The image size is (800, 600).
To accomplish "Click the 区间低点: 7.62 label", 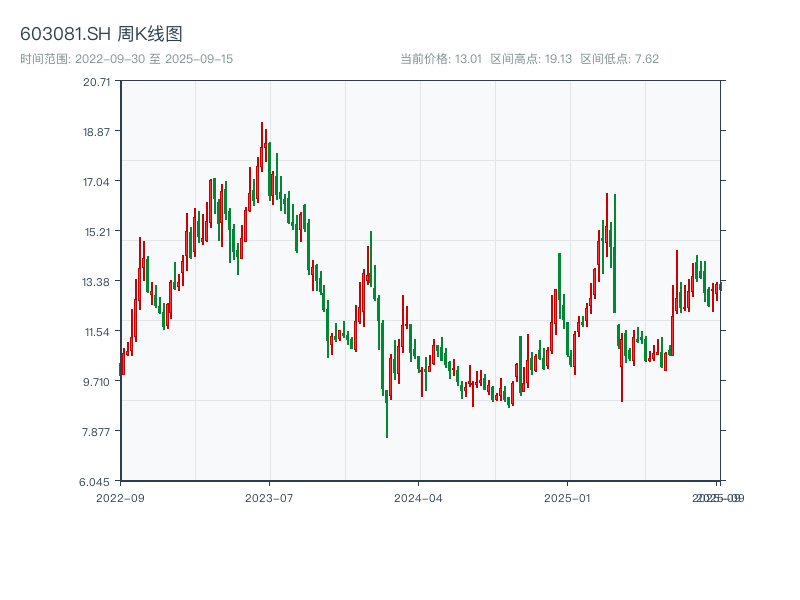I will pyautogui.click(x=619, y=59).
